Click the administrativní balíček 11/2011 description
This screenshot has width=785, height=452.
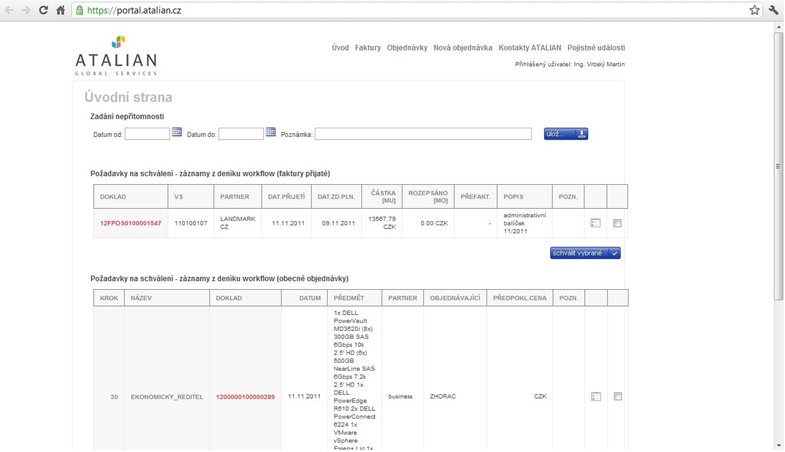[x=525, y=223]
